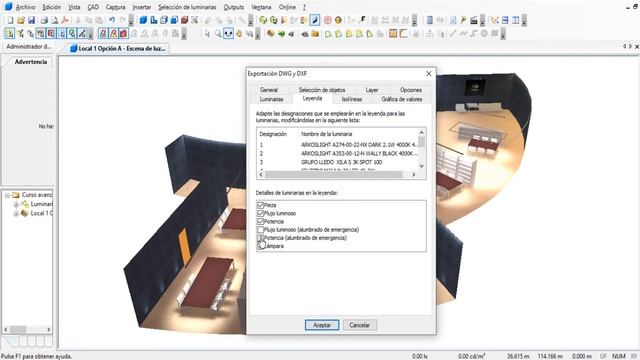Viewport: 640px width, 360px height.
Task: Check the Lámpara checkbox
Action: (260, 246)
